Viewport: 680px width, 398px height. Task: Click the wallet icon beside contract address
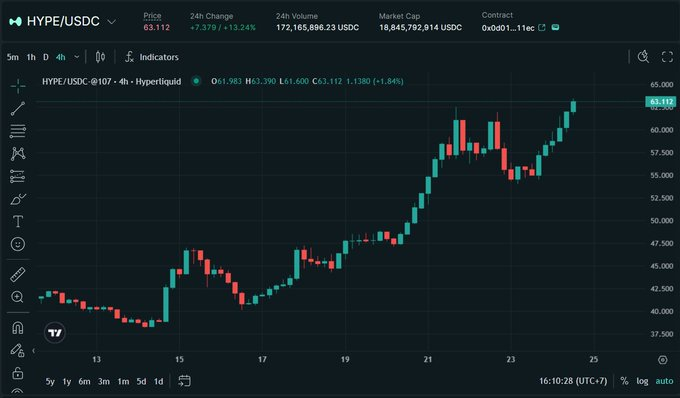pos(555,27)
